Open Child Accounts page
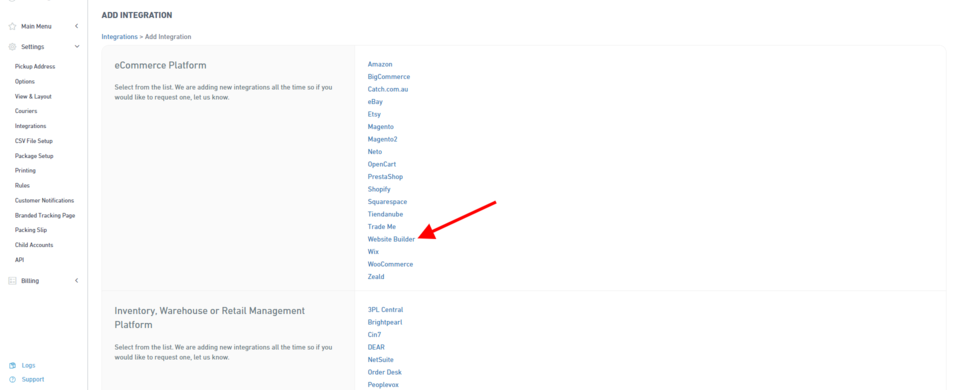 point(34,245)
